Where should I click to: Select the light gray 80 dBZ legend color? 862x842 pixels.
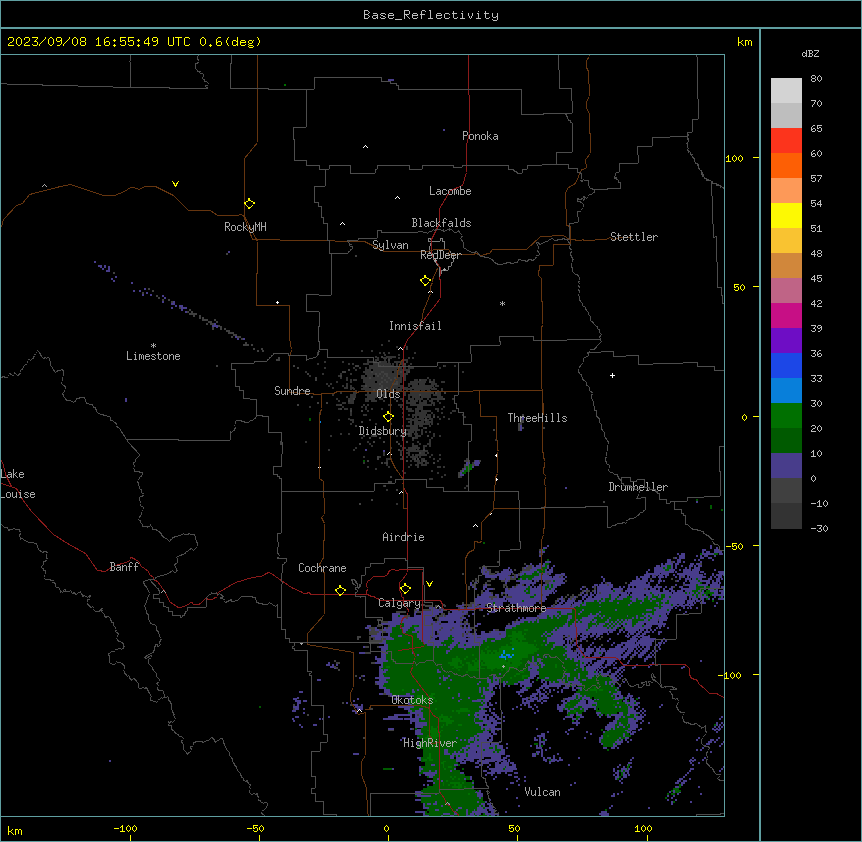click(786, 90)
